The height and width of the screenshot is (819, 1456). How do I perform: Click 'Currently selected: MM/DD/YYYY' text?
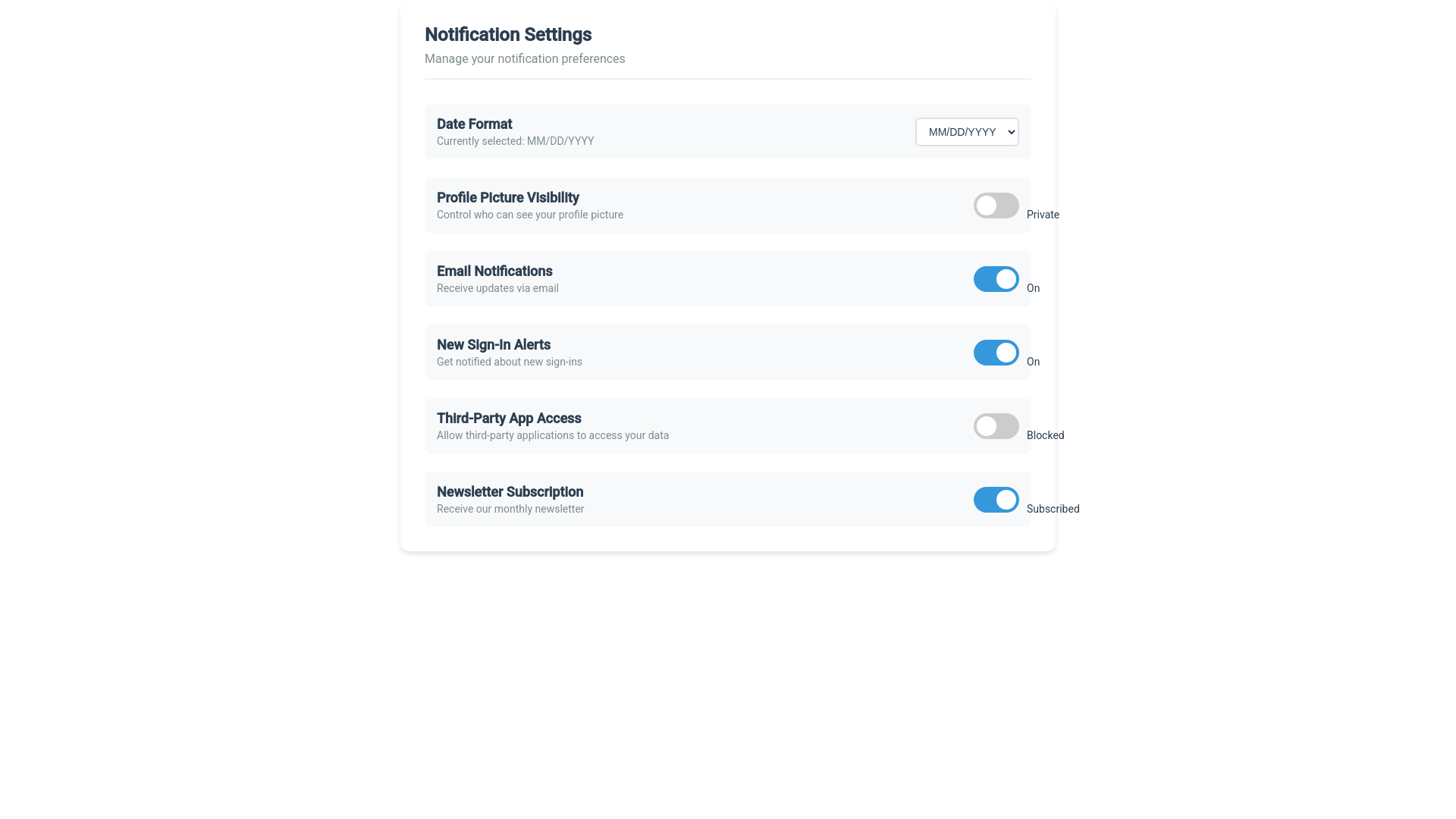pos(515,142)
